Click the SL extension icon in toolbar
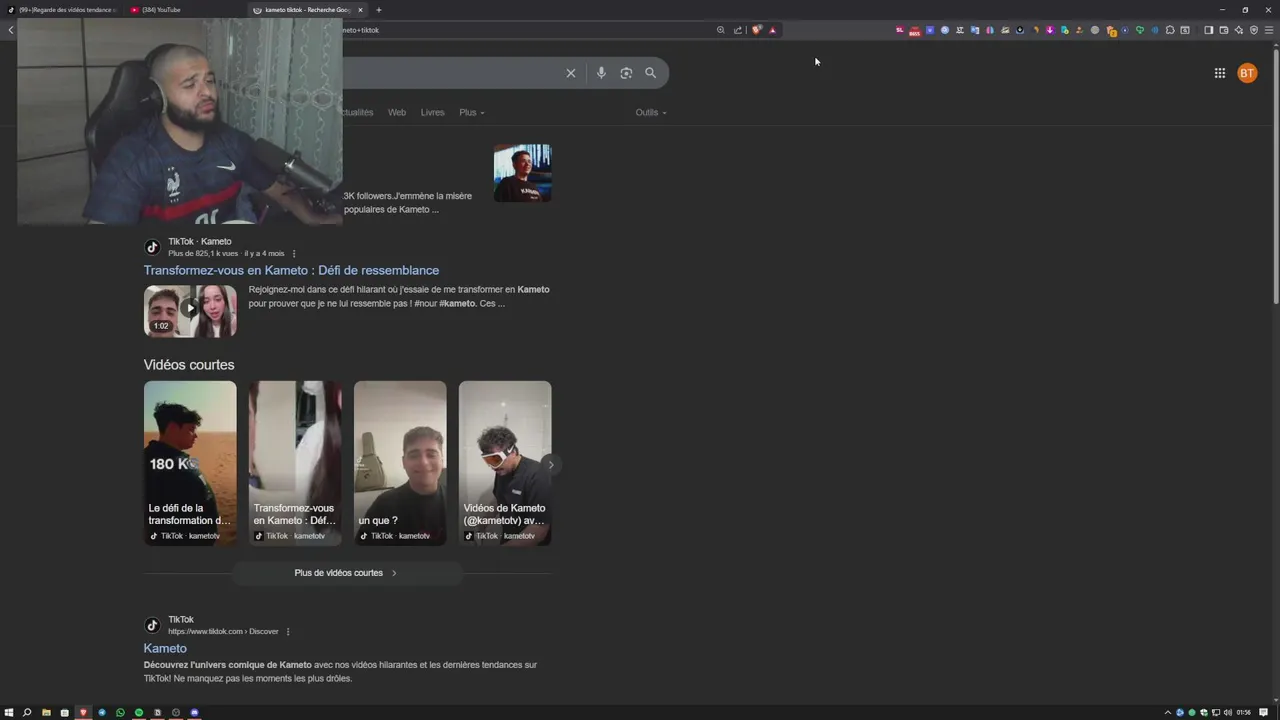Screen dimensions: 1280x720 (x=899, y=30)
